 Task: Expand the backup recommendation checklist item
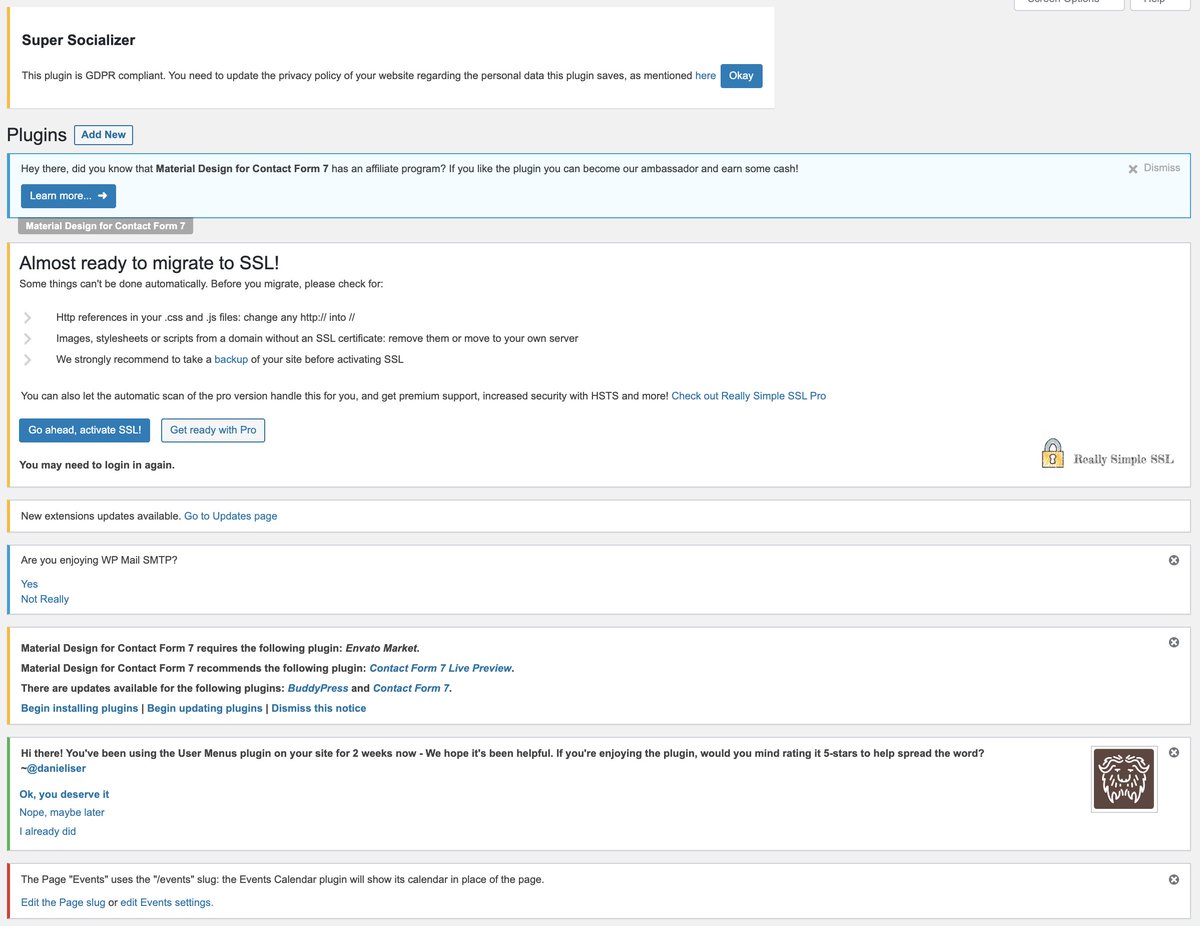click(x=27, y=359)
